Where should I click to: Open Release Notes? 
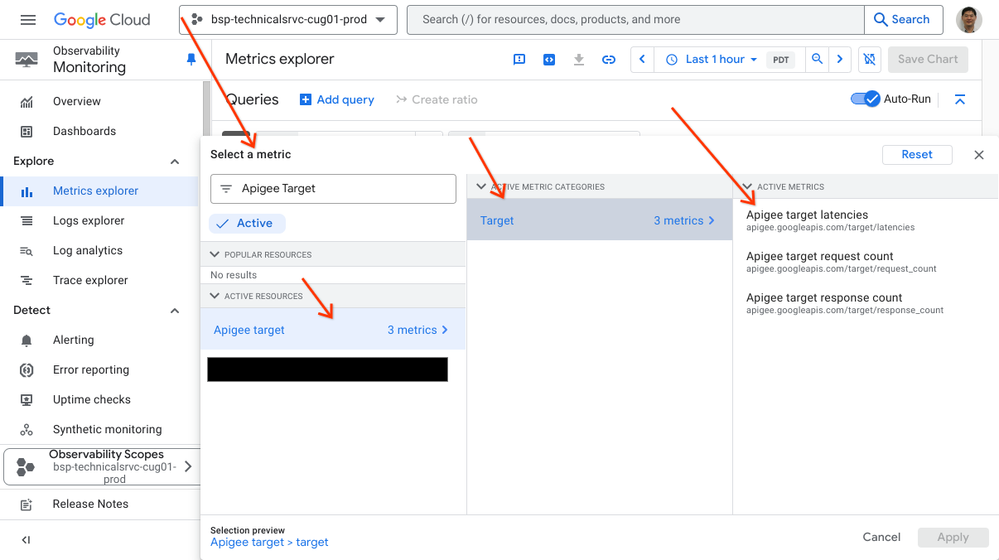90,504
